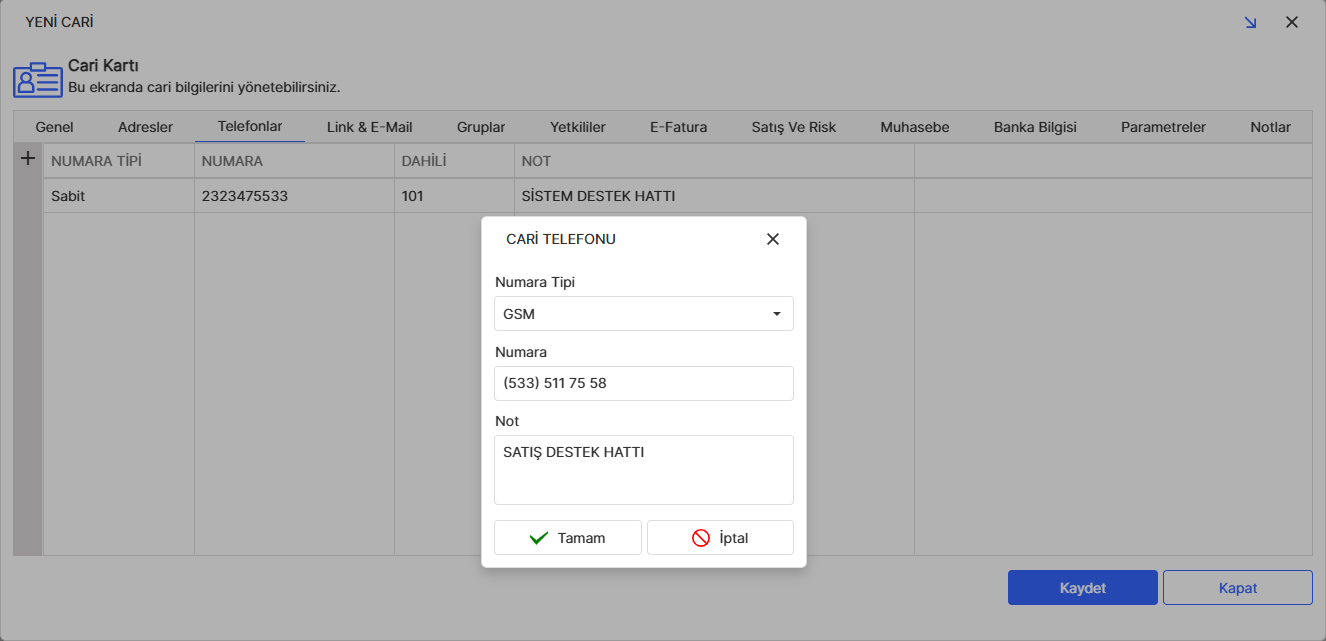Go to Link & E-Mail tab
1326x641 pixels.
[x=369, y=127]
